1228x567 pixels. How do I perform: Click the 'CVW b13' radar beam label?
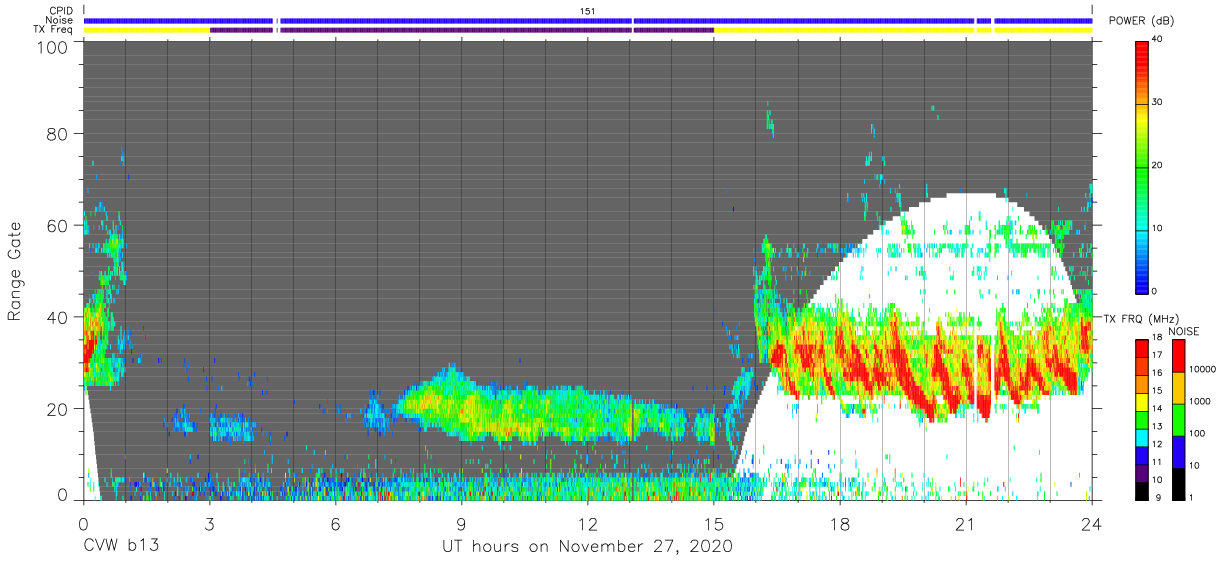tap(121, 546)
